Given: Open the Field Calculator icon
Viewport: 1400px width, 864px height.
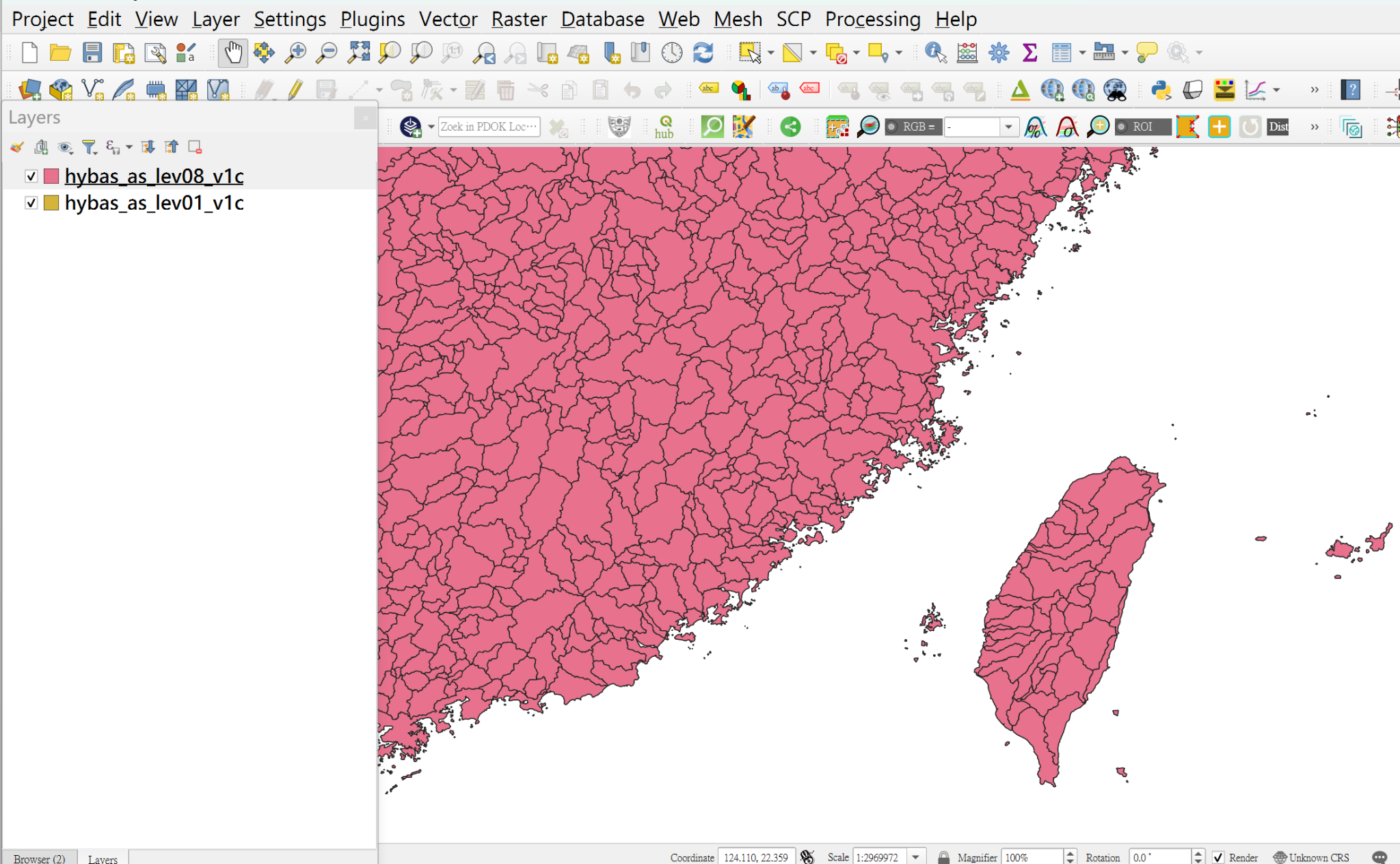Looking at the screenshot, I should [967, 53].
